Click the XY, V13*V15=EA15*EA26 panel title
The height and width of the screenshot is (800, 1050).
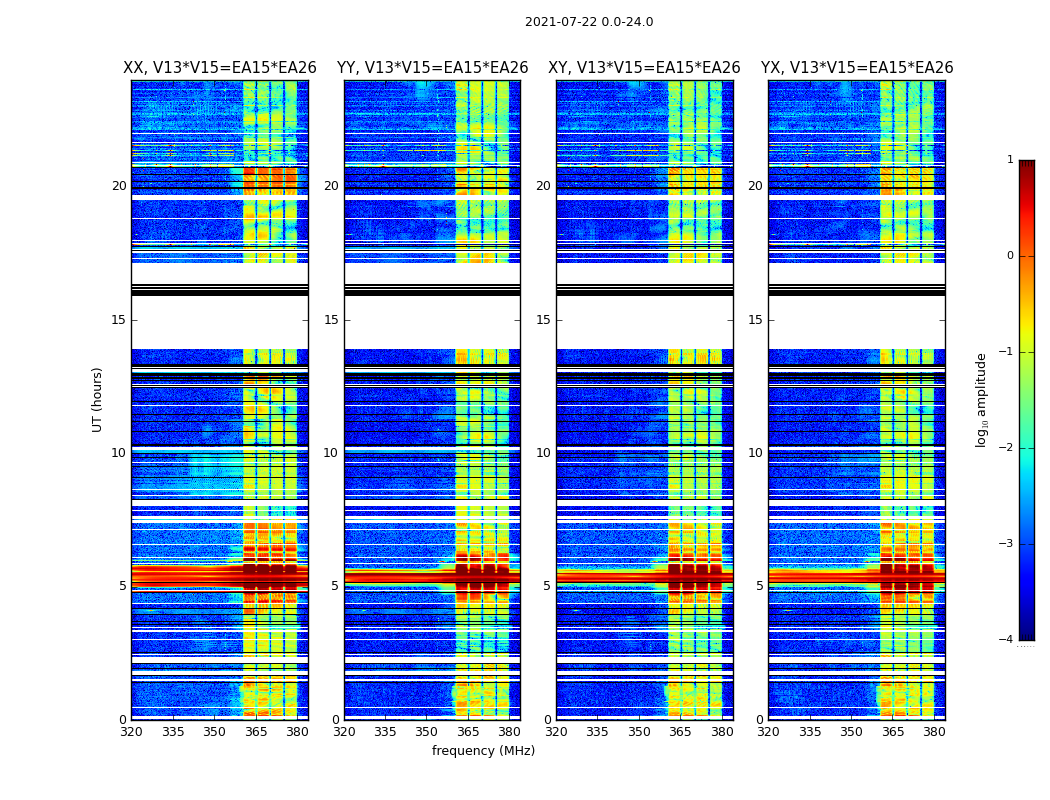644,68
